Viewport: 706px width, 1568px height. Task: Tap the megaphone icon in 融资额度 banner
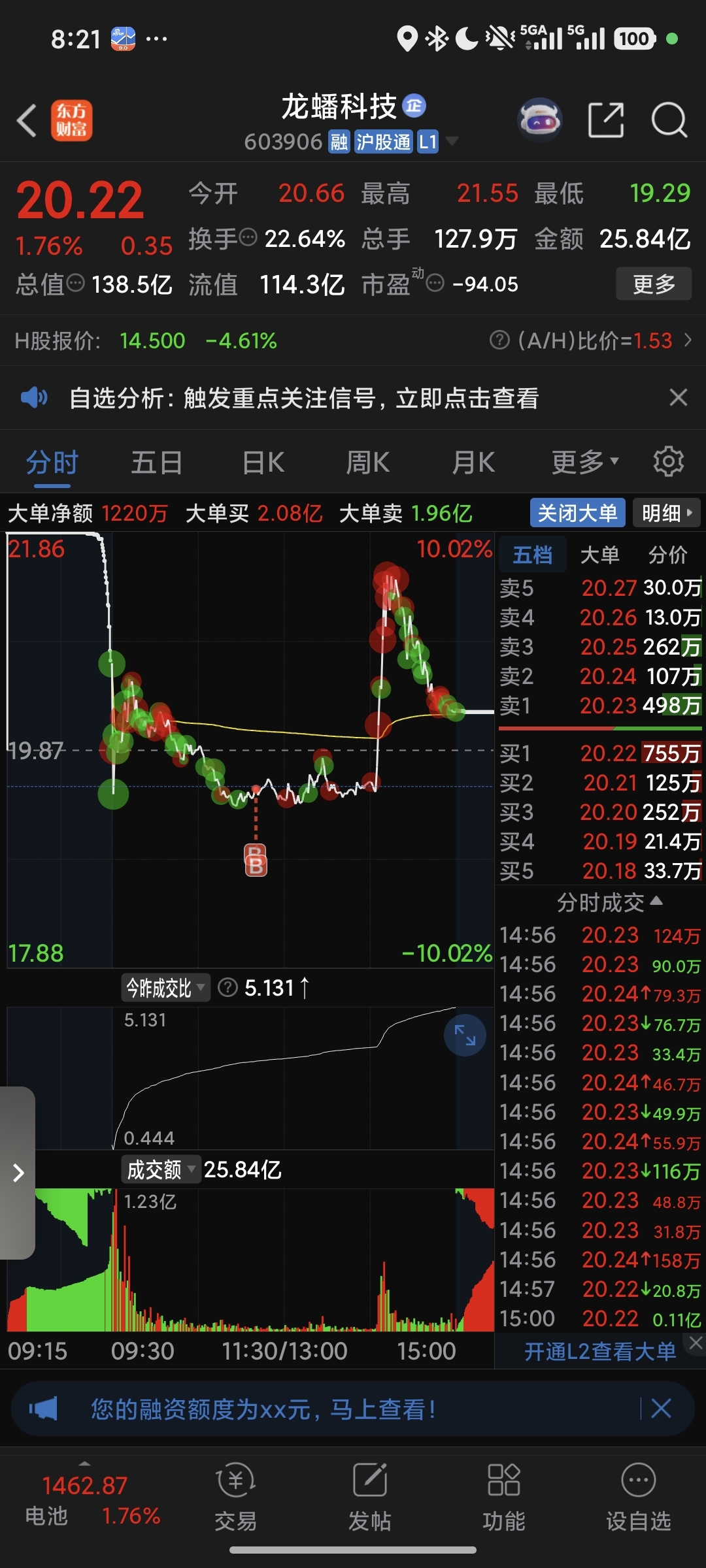pos(43,1409)
